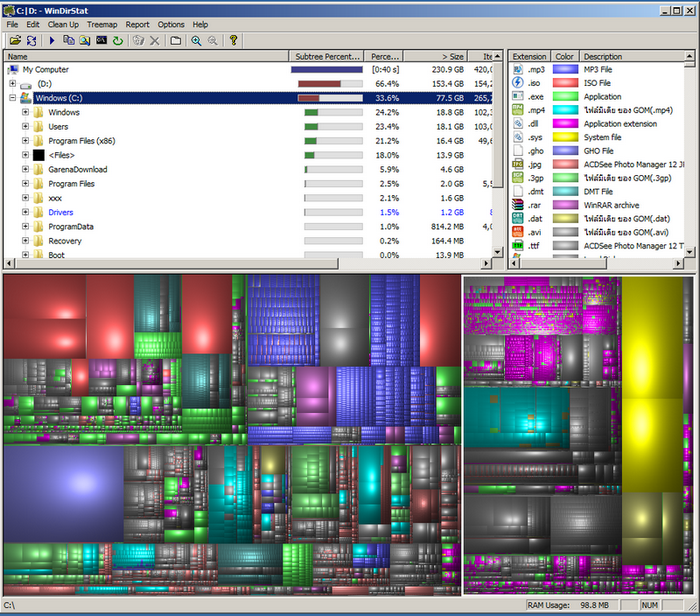Image resolution: width=700 pixels, height=616 pixels.
Task: Open the Treemap menu
Action: tap(102, 24)
